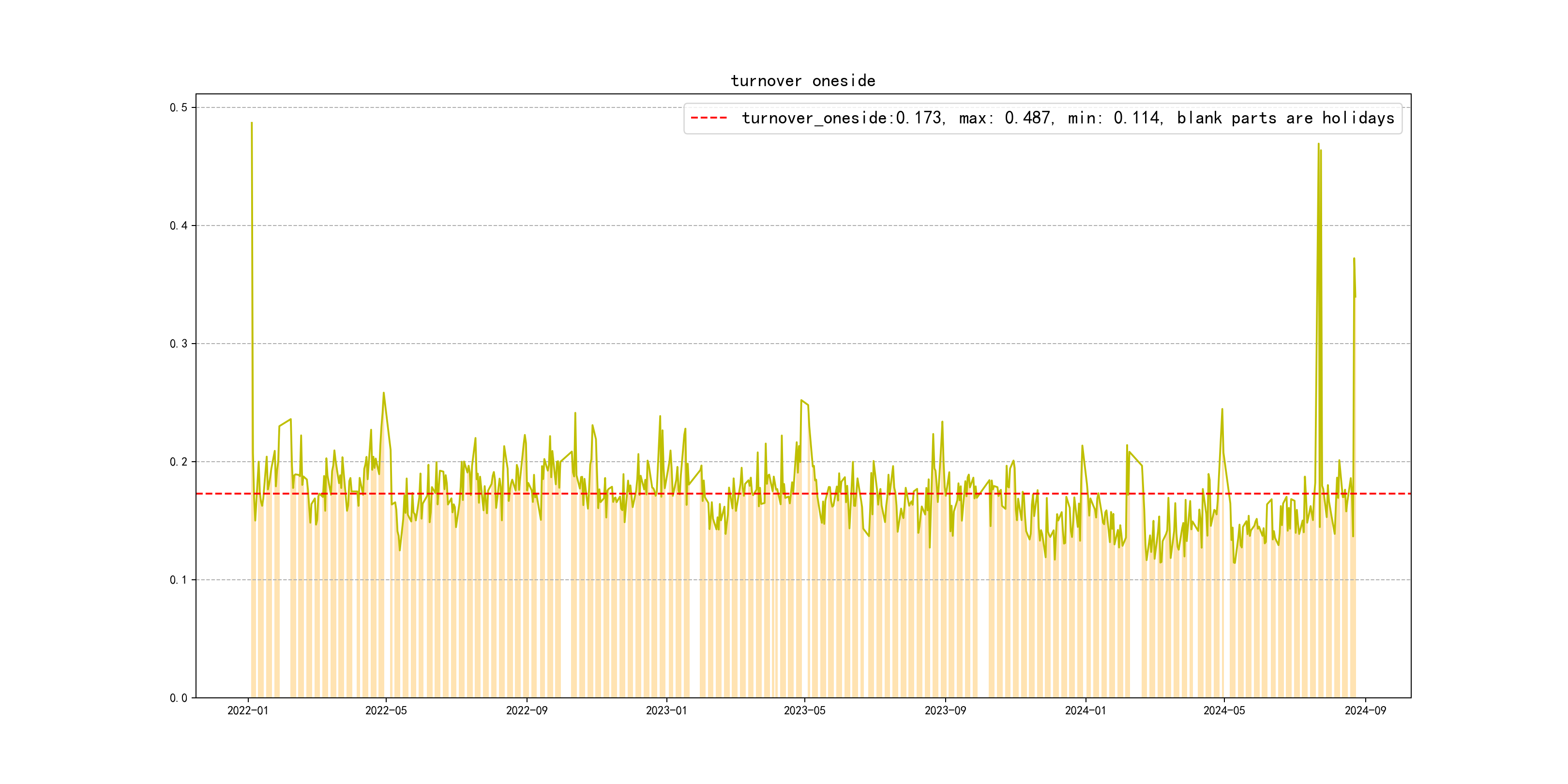Click the 2024-01 x-axis label
Screen dimensions: 1568x784
(x=1086, y=711)
